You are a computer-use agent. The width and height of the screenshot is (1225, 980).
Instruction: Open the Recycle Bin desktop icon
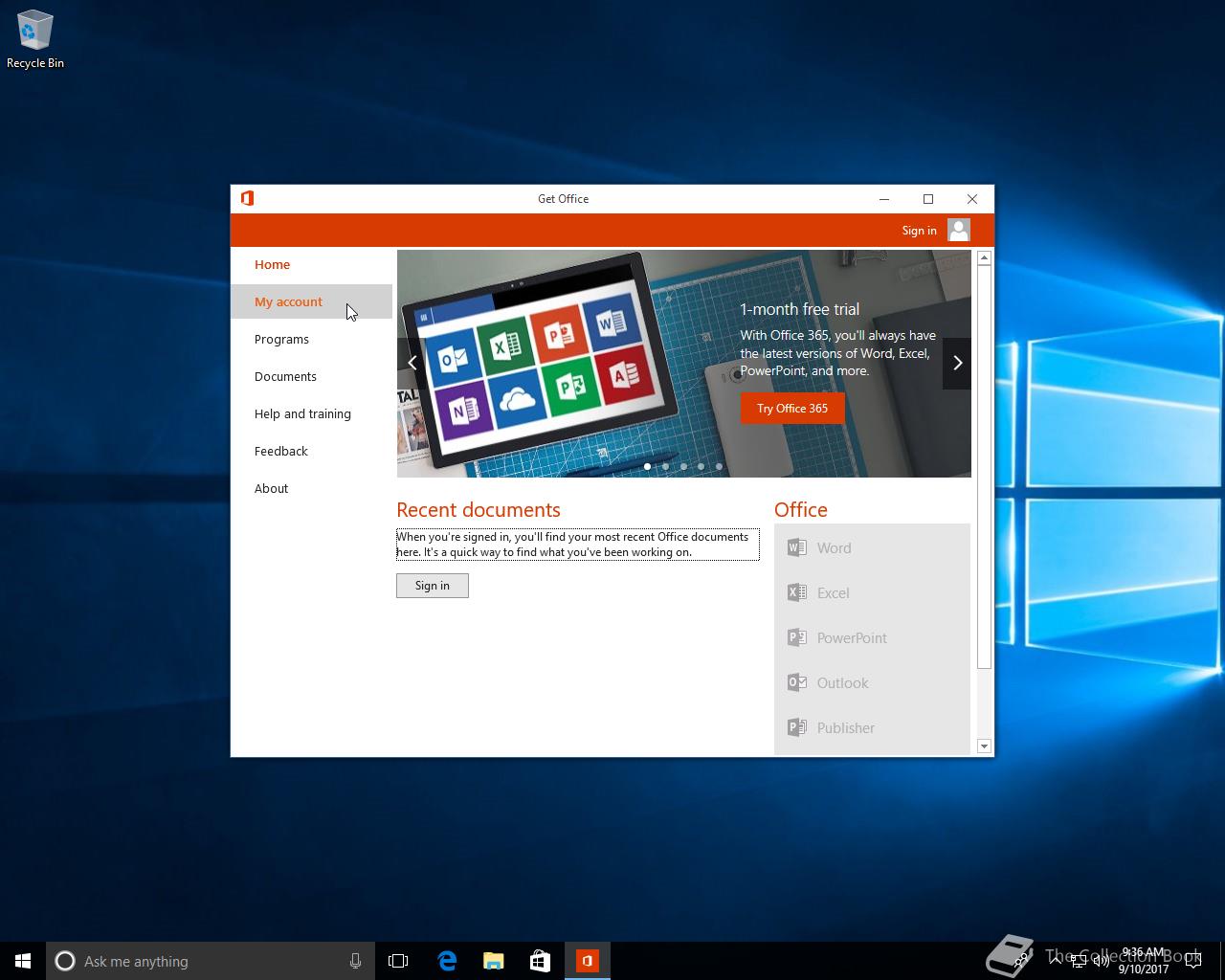[35, 40]
